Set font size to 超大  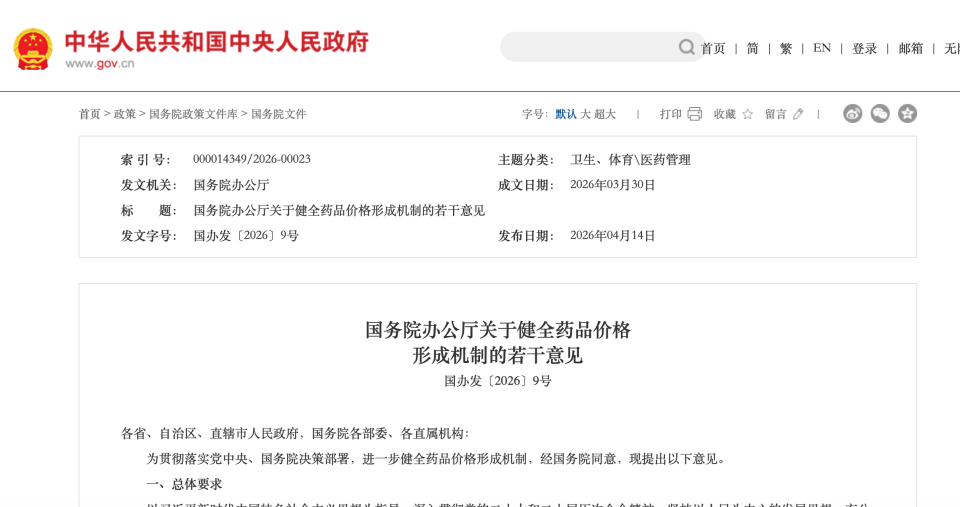[605, 114]
